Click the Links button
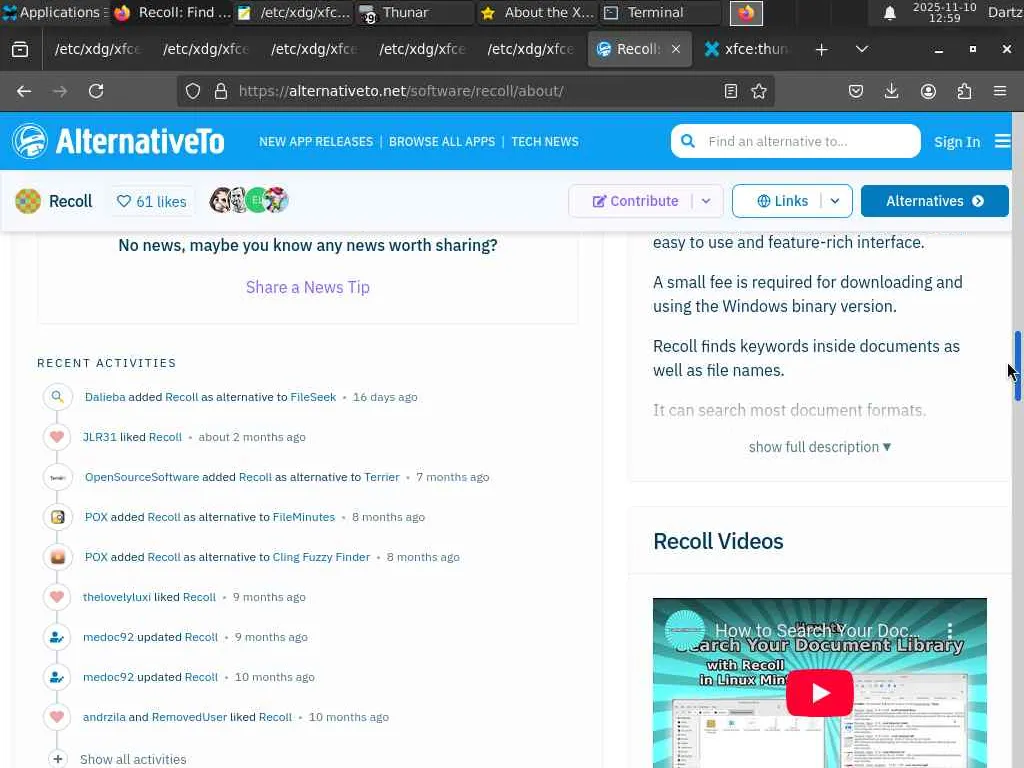Screen dimensions: 1024x768 (x=782, y=201)
